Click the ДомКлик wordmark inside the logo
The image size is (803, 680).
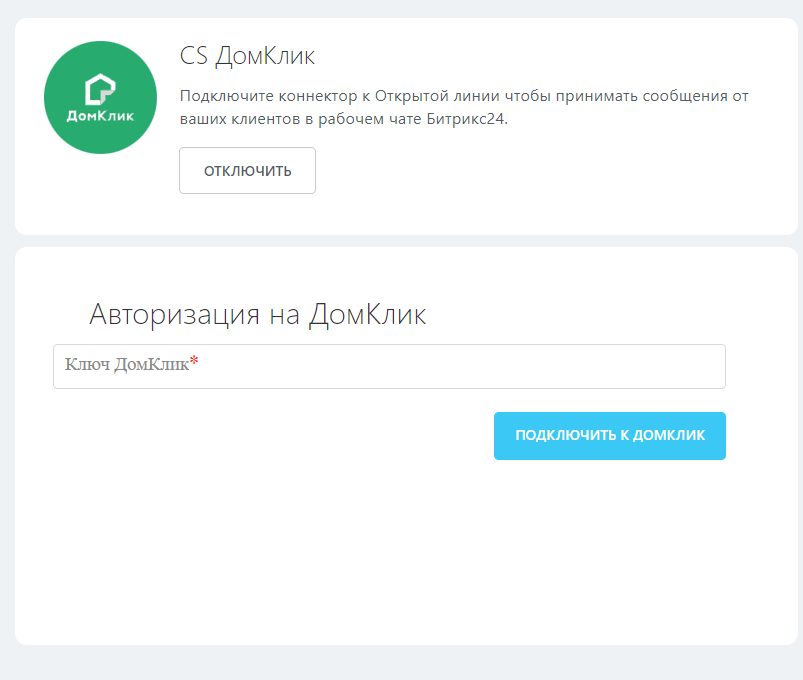point(100,115)
